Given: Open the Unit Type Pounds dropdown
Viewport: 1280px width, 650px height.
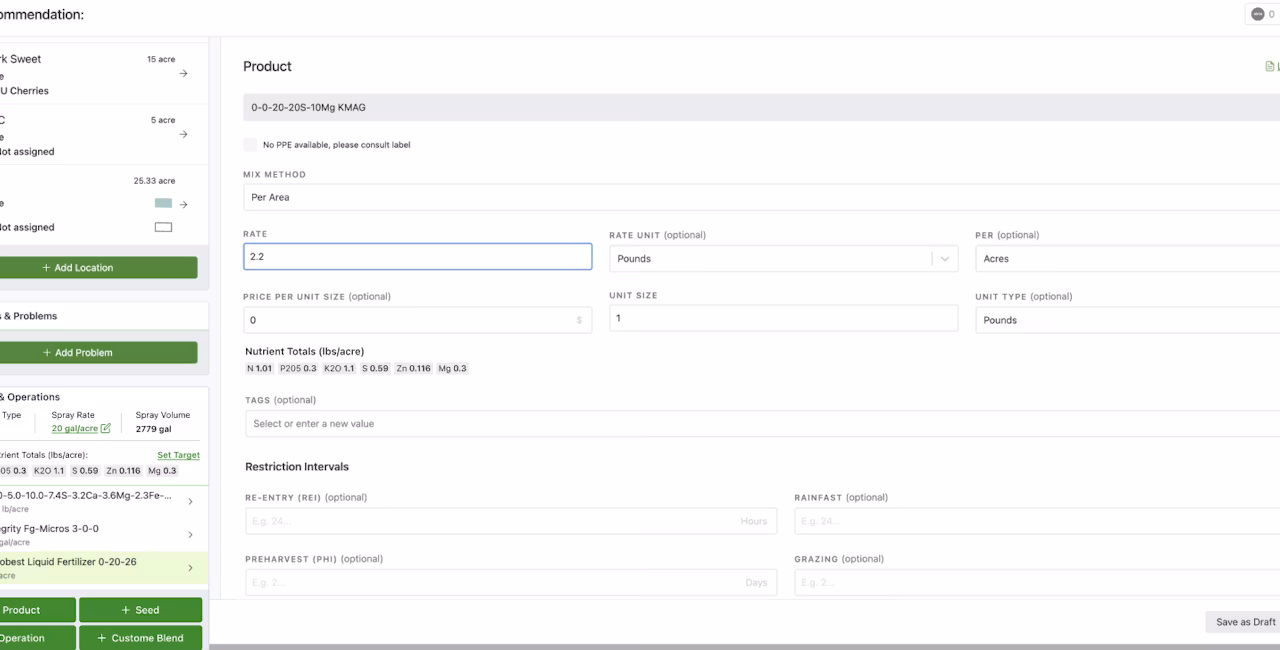Looking at the screenshot, I should tap(1127, 320).
